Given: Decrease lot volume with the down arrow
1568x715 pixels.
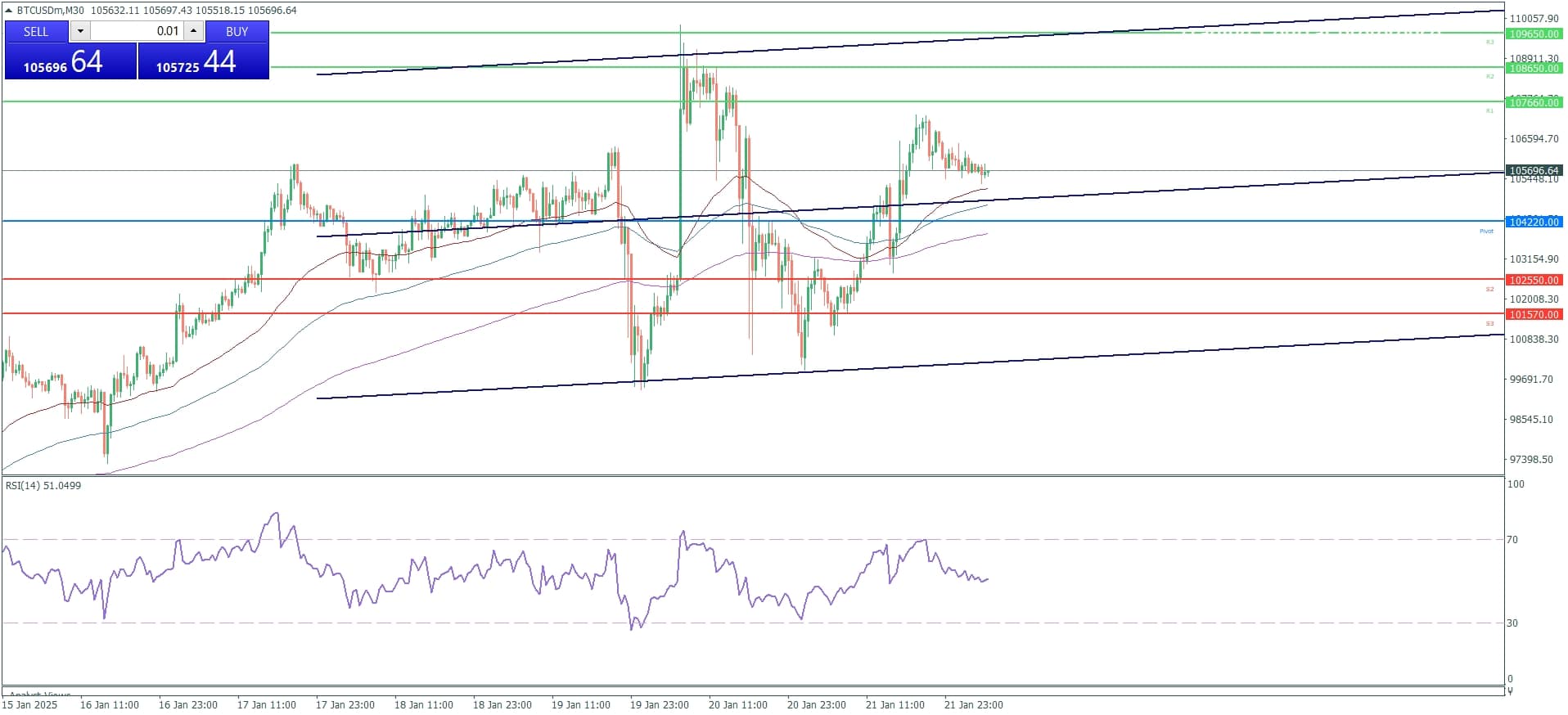Looking at the screenshot, I should point(79,31).
